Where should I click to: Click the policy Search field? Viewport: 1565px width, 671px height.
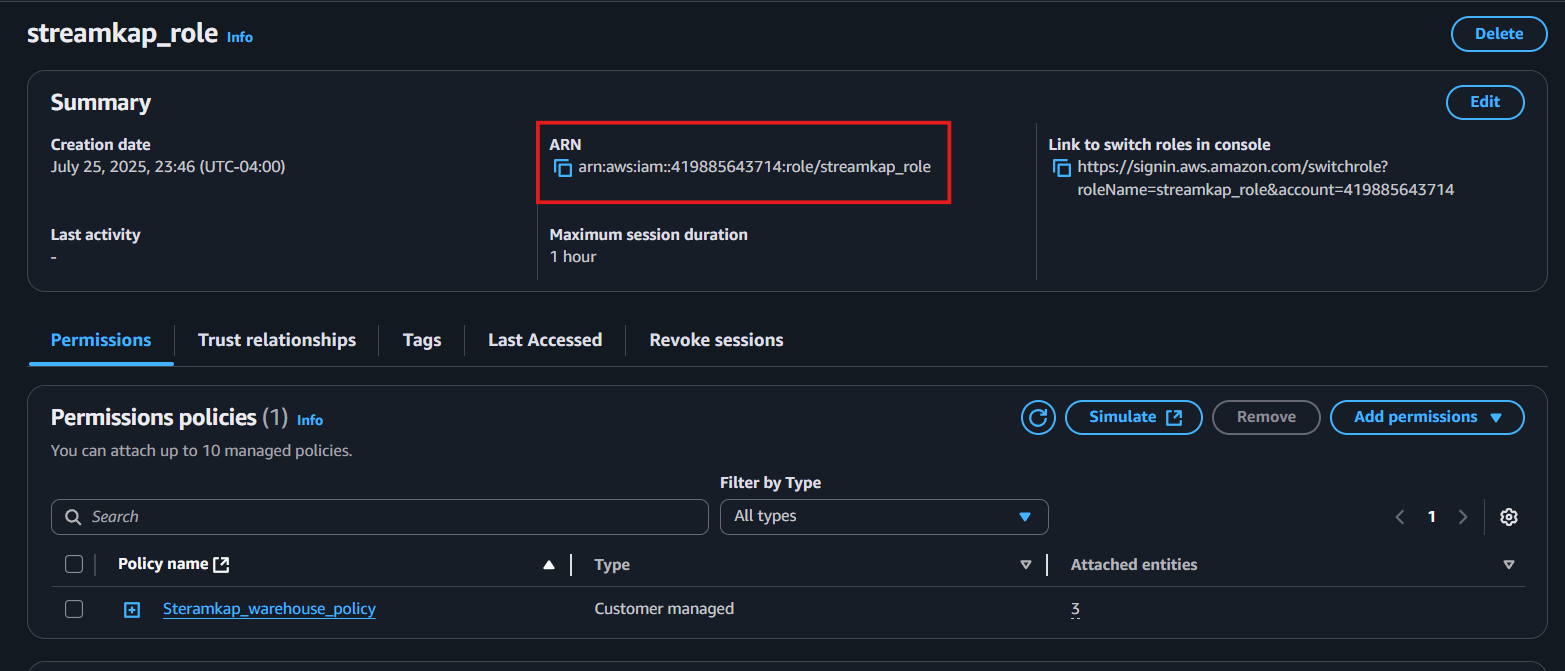[380, 517]
